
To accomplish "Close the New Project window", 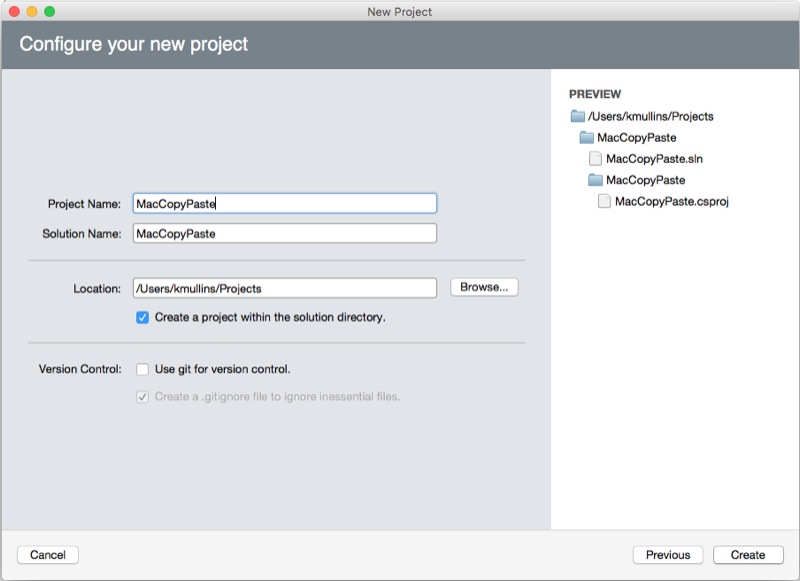I will click(x=14, y=12).
